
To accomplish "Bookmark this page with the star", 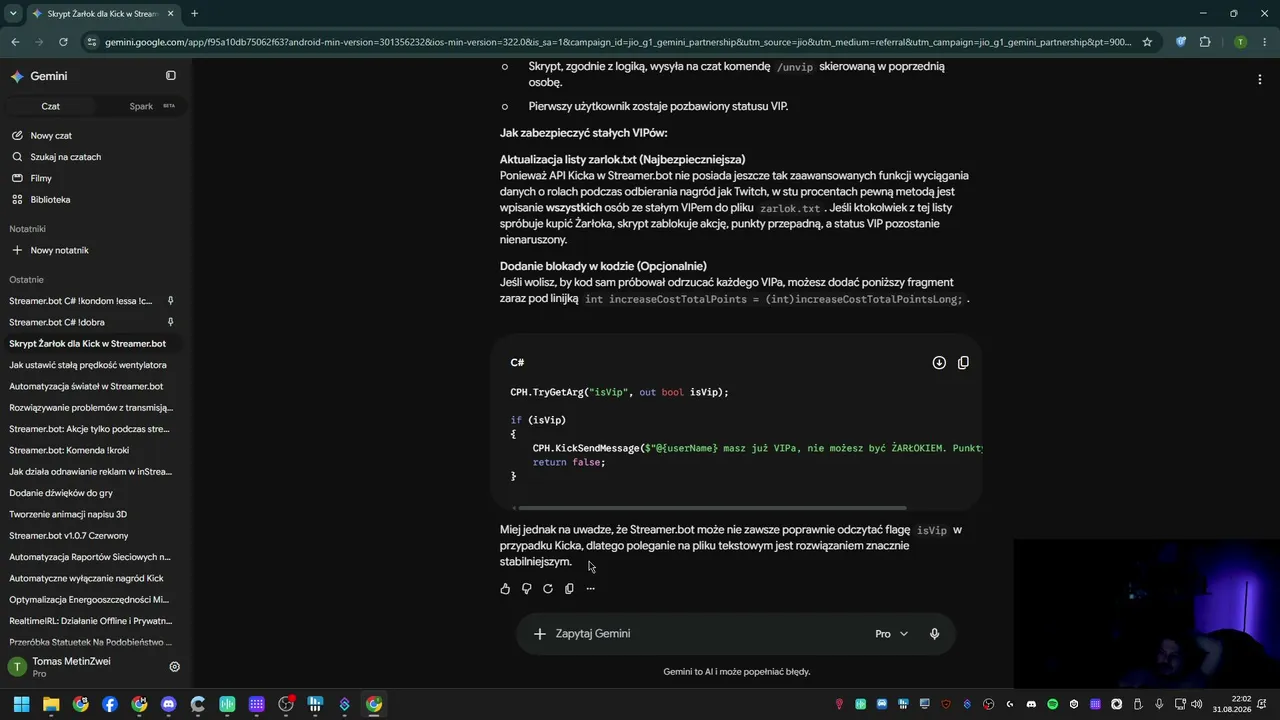I will 1147,42.
